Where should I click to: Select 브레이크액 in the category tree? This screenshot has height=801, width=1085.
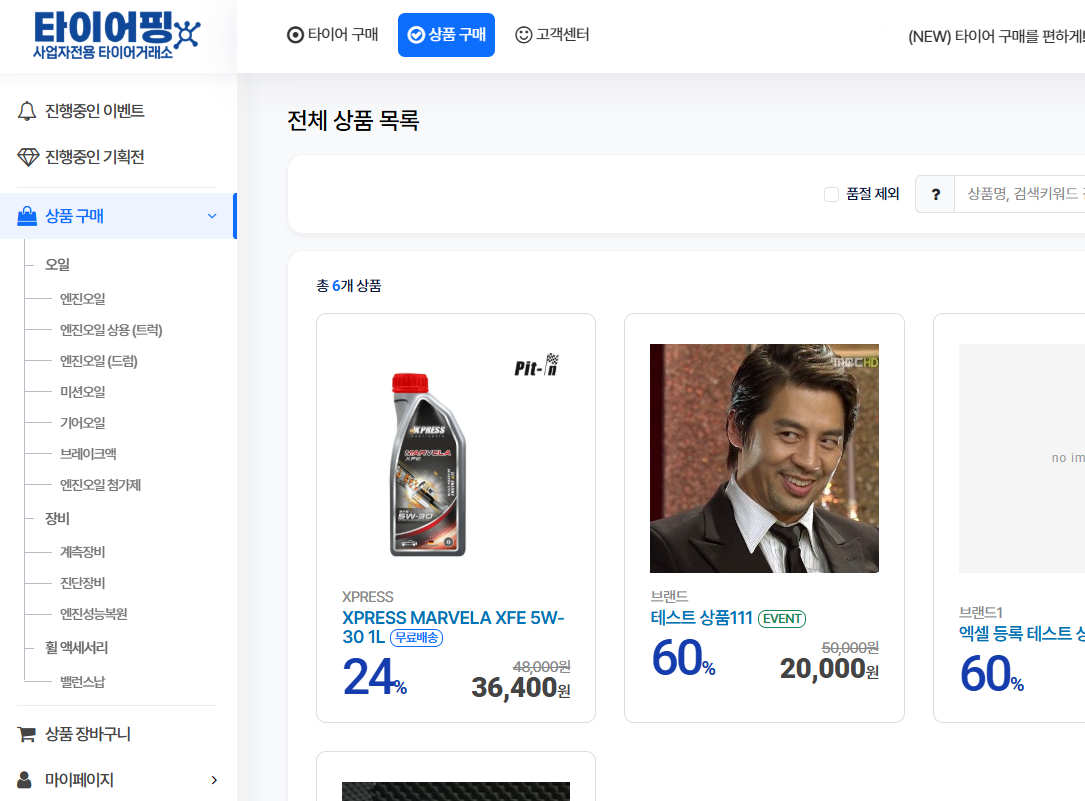(x=88, y=453)
